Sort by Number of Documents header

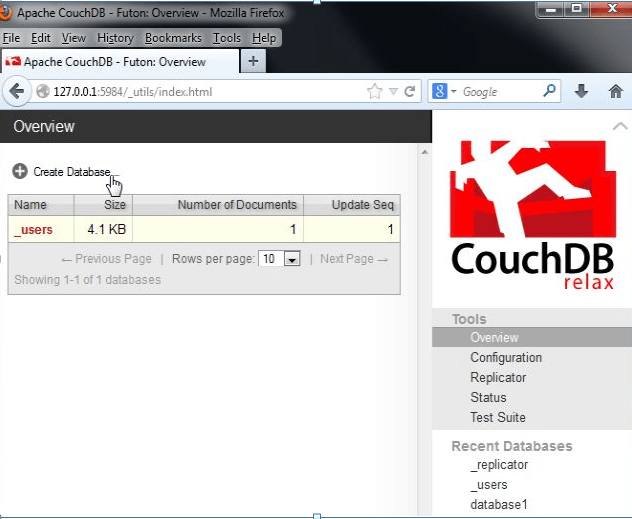[x=218, y=205]
